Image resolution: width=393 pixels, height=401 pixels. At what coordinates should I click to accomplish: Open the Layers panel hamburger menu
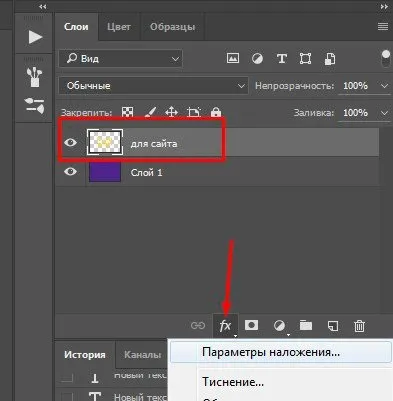(x=383, y=27)
